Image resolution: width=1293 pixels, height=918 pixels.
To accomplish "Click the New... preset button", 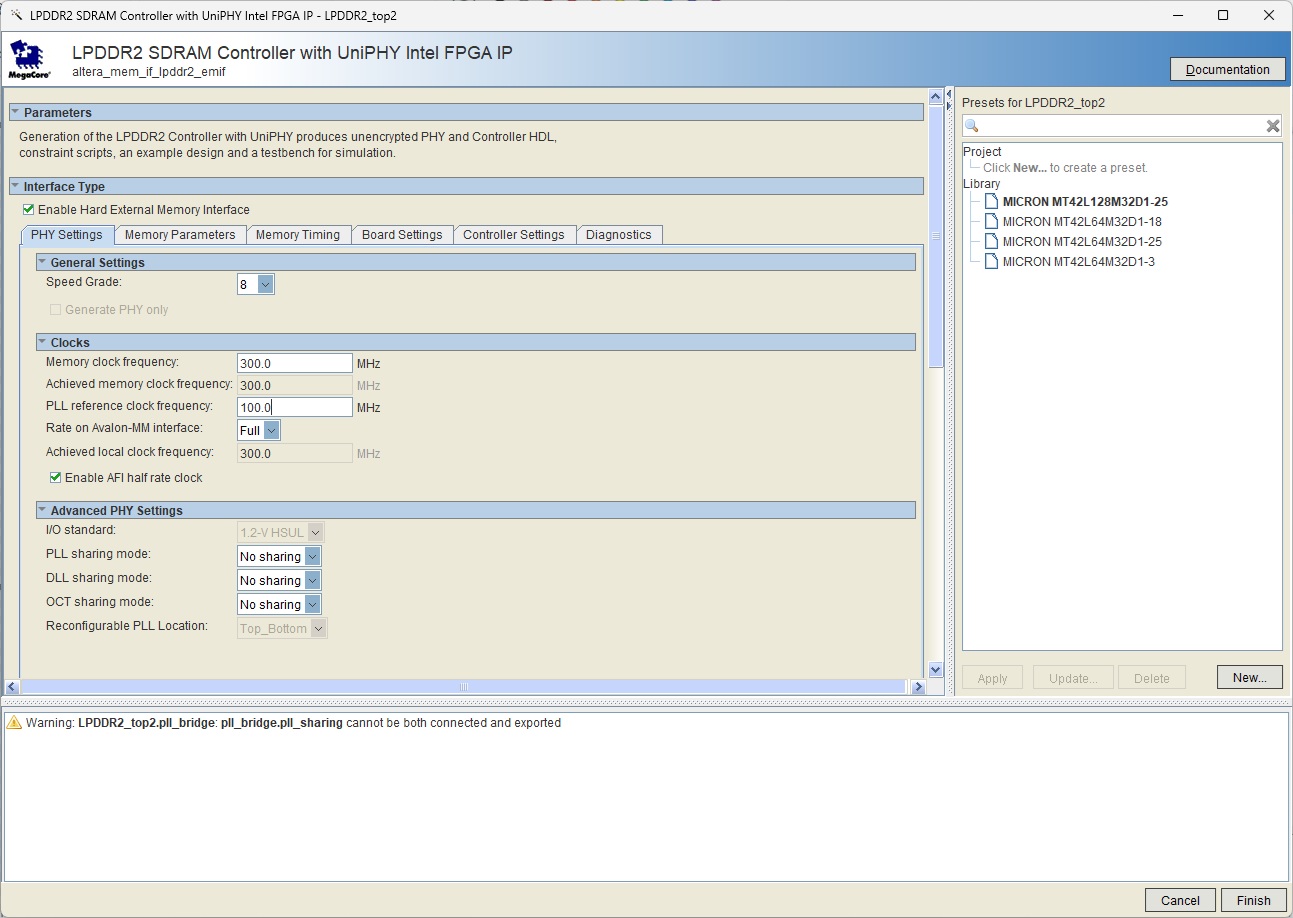I will (x=1250, y=678).
